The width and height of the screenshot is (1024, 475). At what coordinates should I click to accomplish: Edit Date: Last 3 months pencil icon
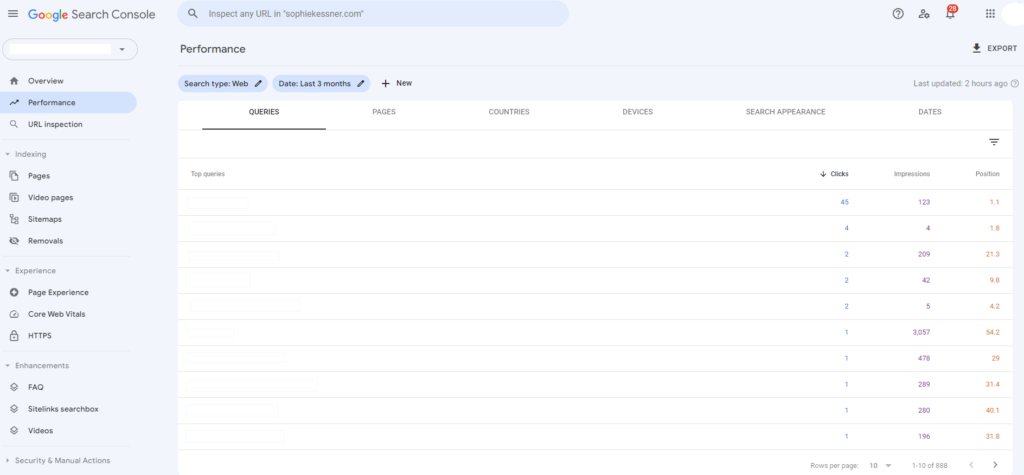click(360, 84)
